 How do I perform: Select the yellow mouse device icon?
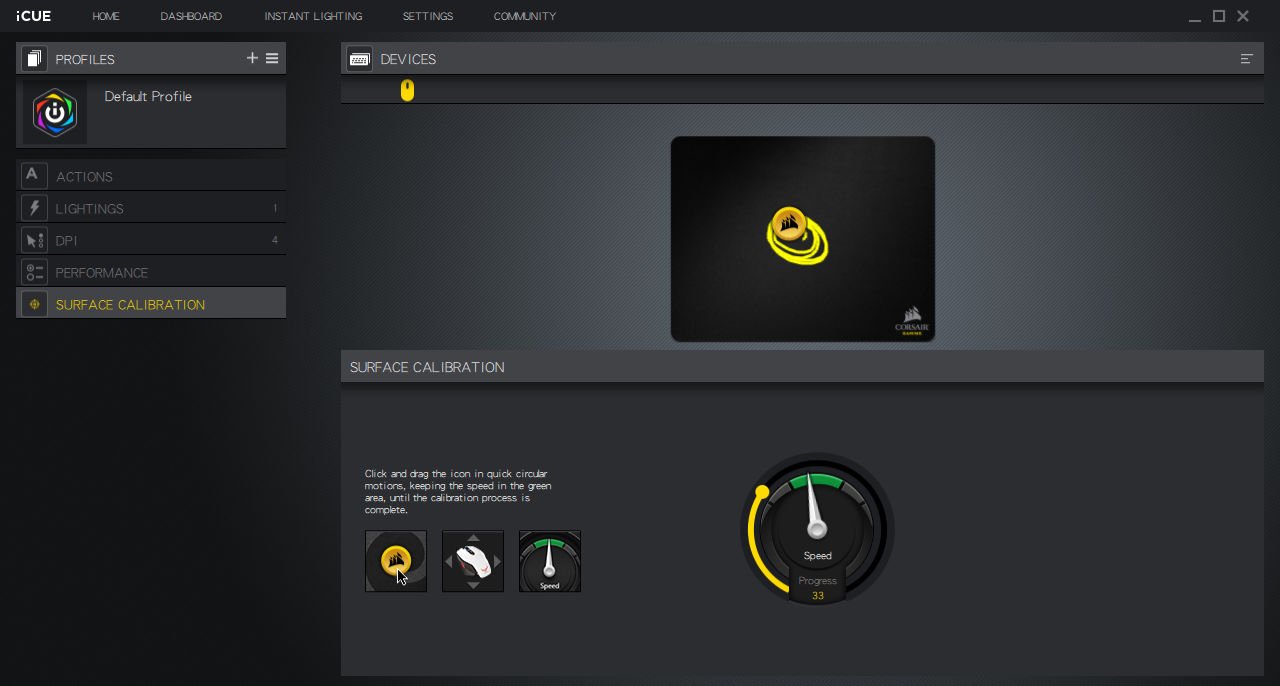[407, 90]
